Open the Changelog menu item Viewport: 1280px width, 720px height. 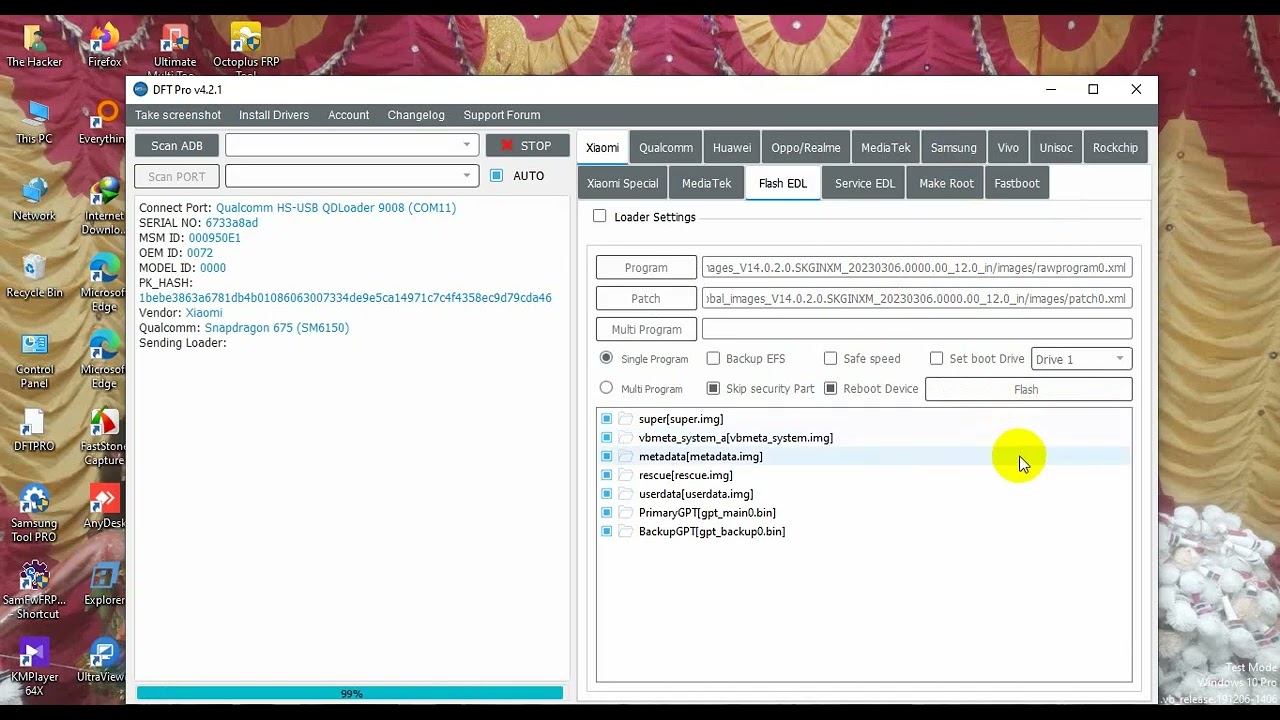(416, 115)
